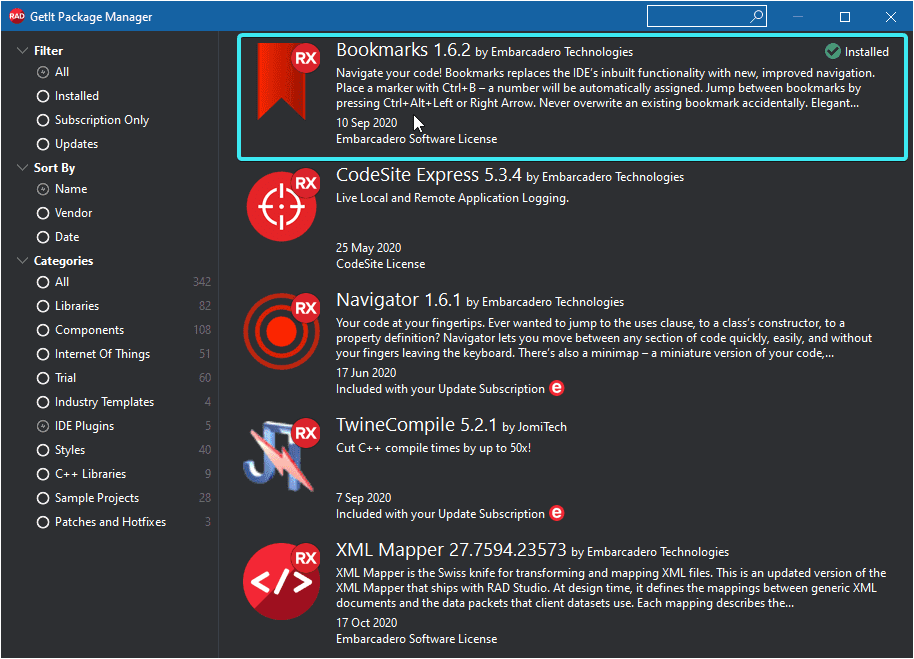Image resolution: width=914 pixels, height=659 pixels.
Task: Select the Subscription Only filter
Action: coord(93,120)
